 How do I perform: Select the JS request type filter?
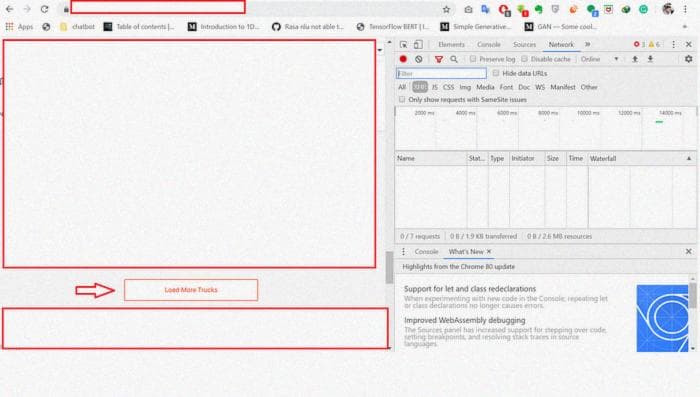434,87
